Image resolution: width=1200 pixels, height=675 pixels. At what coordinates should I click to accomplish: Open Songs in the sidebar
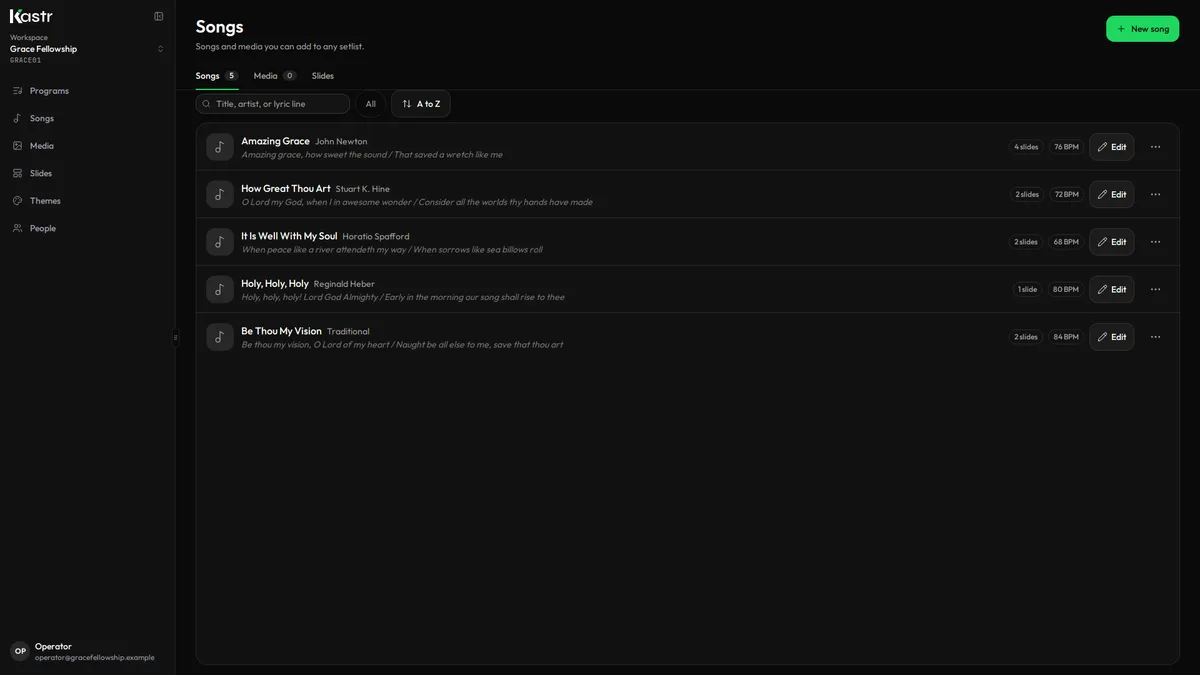(87, 118)
